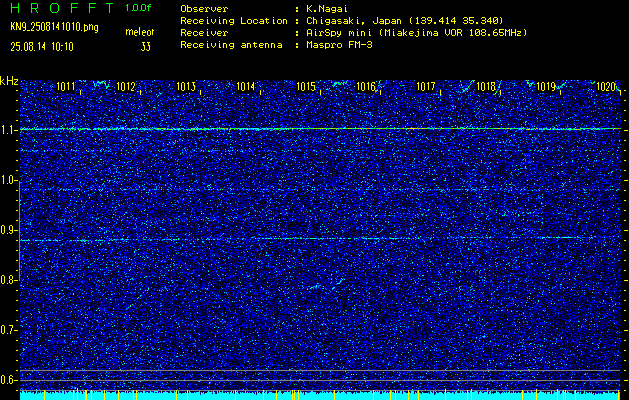Click the 1.0 frequency axis label
This screenshot has height=400, width=629.
(x=8, y=180)
